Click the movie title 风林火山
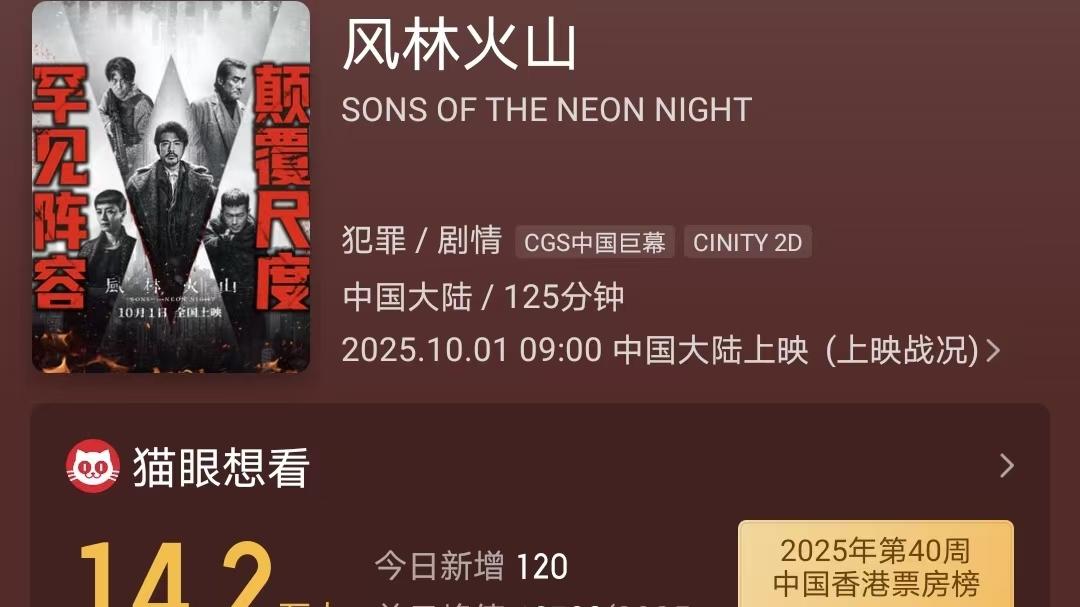The width and height of the screenshot is (1080, 607). point(460,45)
